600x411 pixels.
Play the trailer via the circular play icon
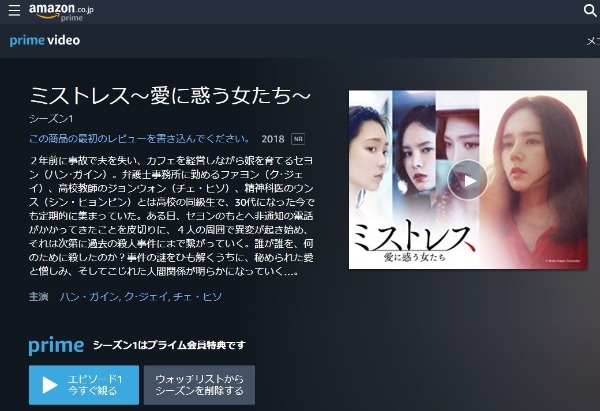[468, 180]
